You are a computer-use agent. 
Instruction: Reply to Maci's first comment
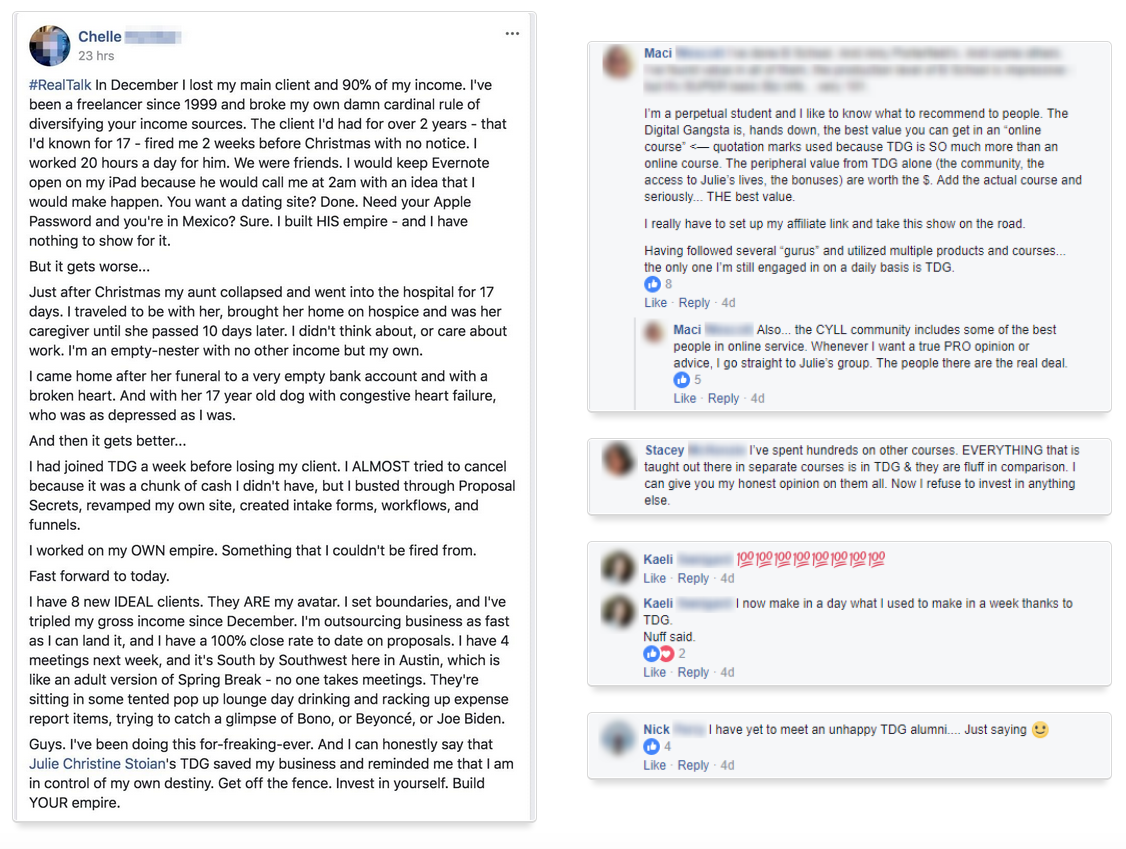point(694,302)
